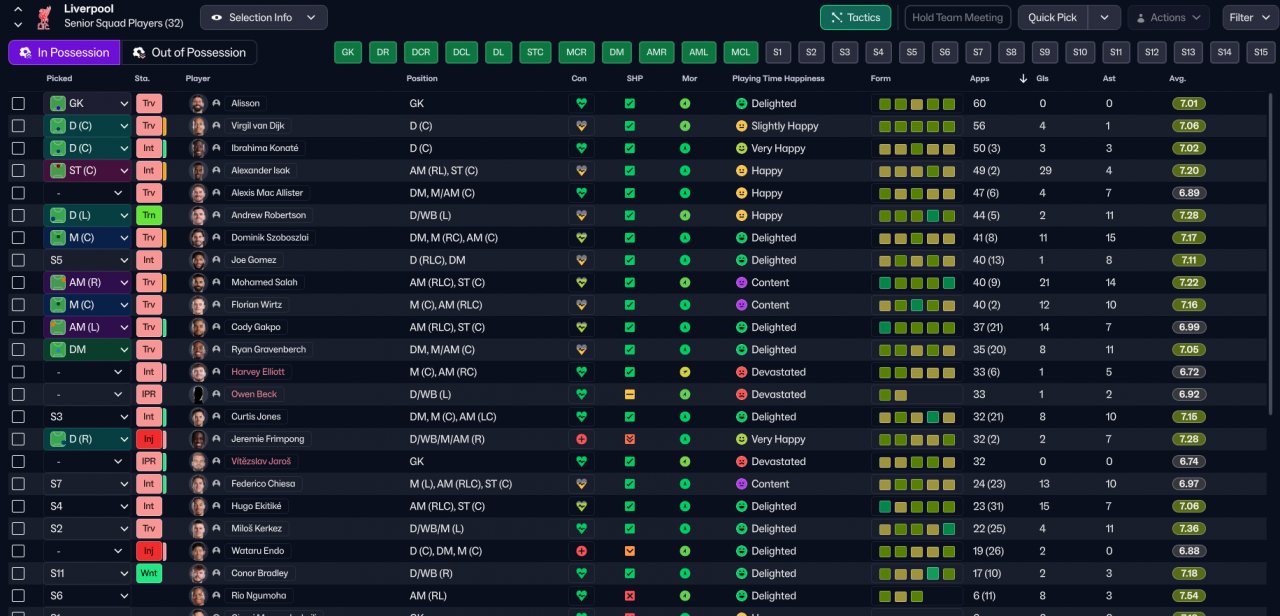
Task: Click the 7.54 average rating pill
Action: click(x=1189, y=596)
